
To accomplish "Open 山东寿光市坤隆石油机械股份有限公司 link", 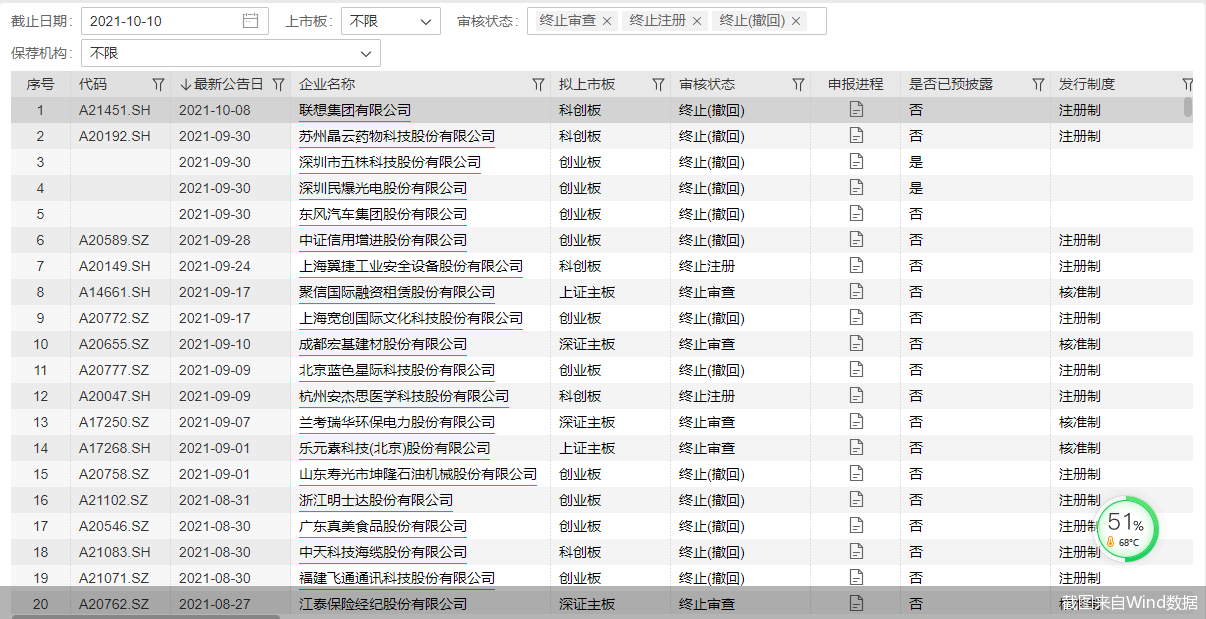I will [418, 474].
